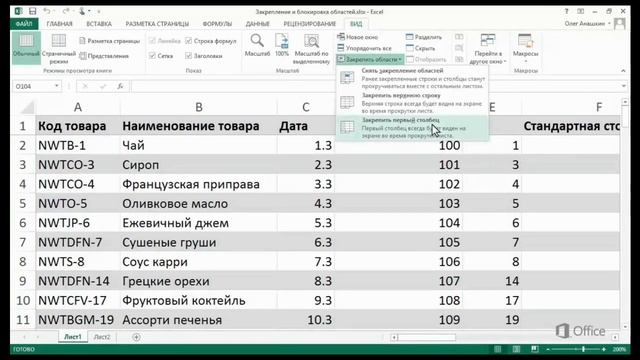Click Упорядочить все
This screenshot has width=640, height=360.
(x=364, y=48)
